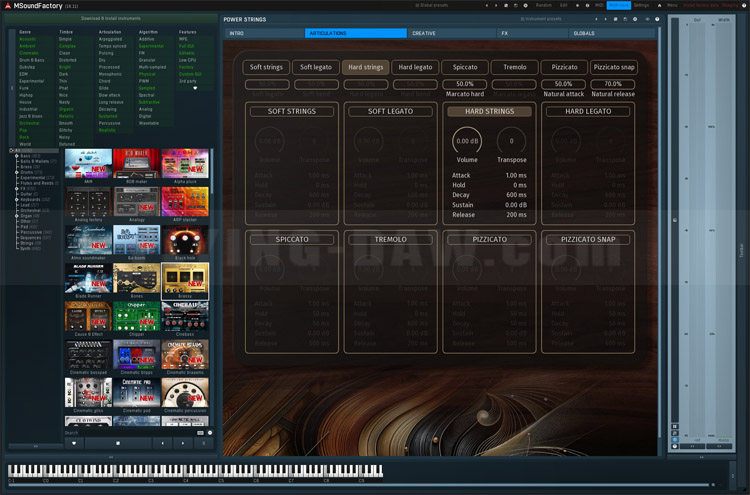Switch to the INTRO tab

coord(265,33)
